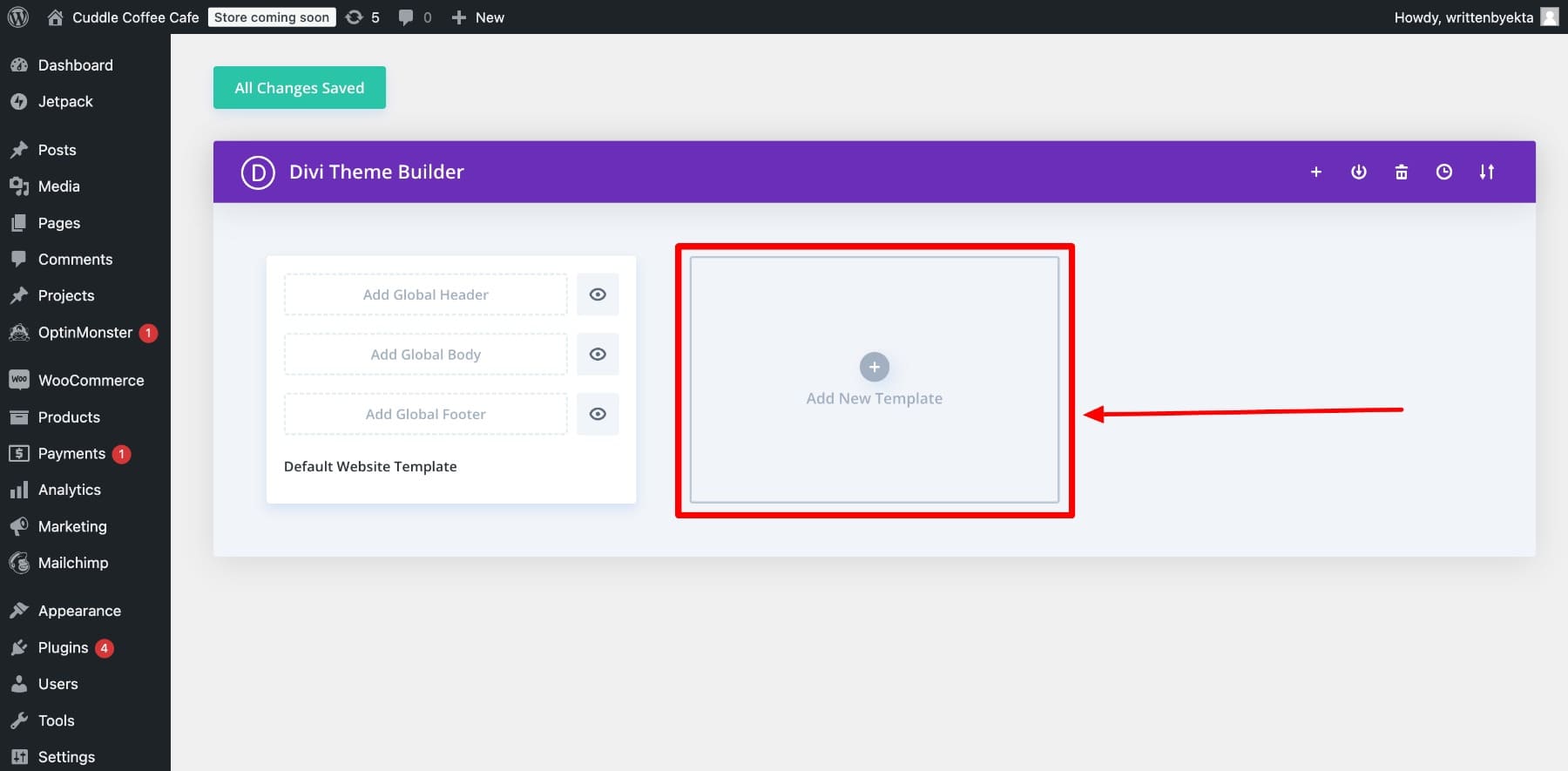The height and width of the screenshot is (771, 1568).
Task: Click the Pages icon in sidebar
Action: 19,223
